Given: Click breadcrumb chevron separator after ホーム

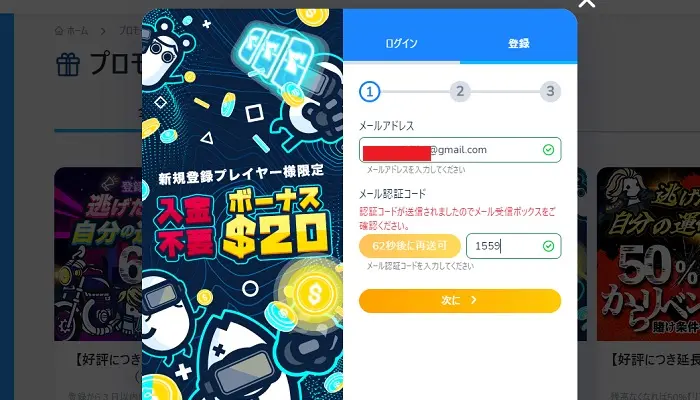Looking at the screenshot, I should (x=103, y=31).
